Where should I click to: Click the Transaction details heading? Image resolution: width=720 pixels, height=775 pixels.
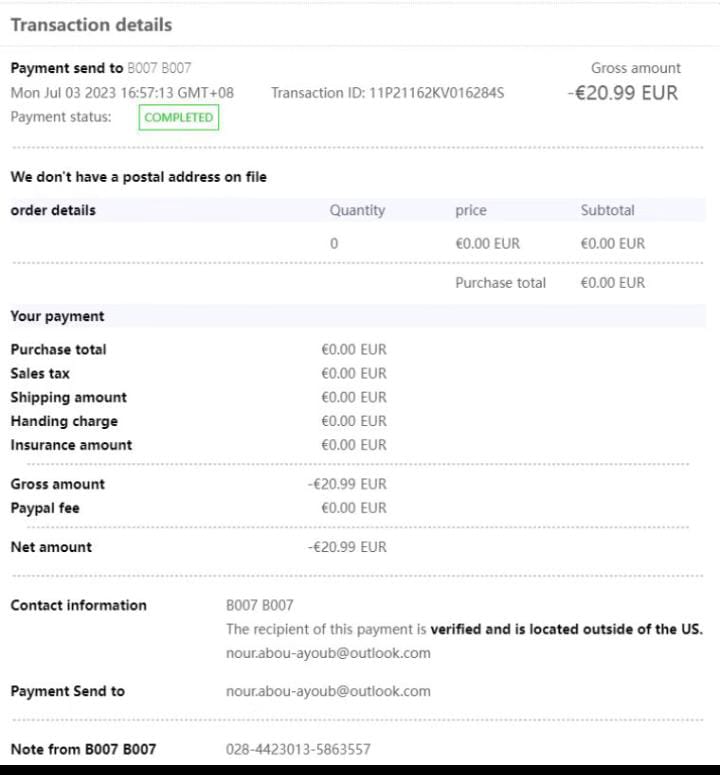click(91, 24)
